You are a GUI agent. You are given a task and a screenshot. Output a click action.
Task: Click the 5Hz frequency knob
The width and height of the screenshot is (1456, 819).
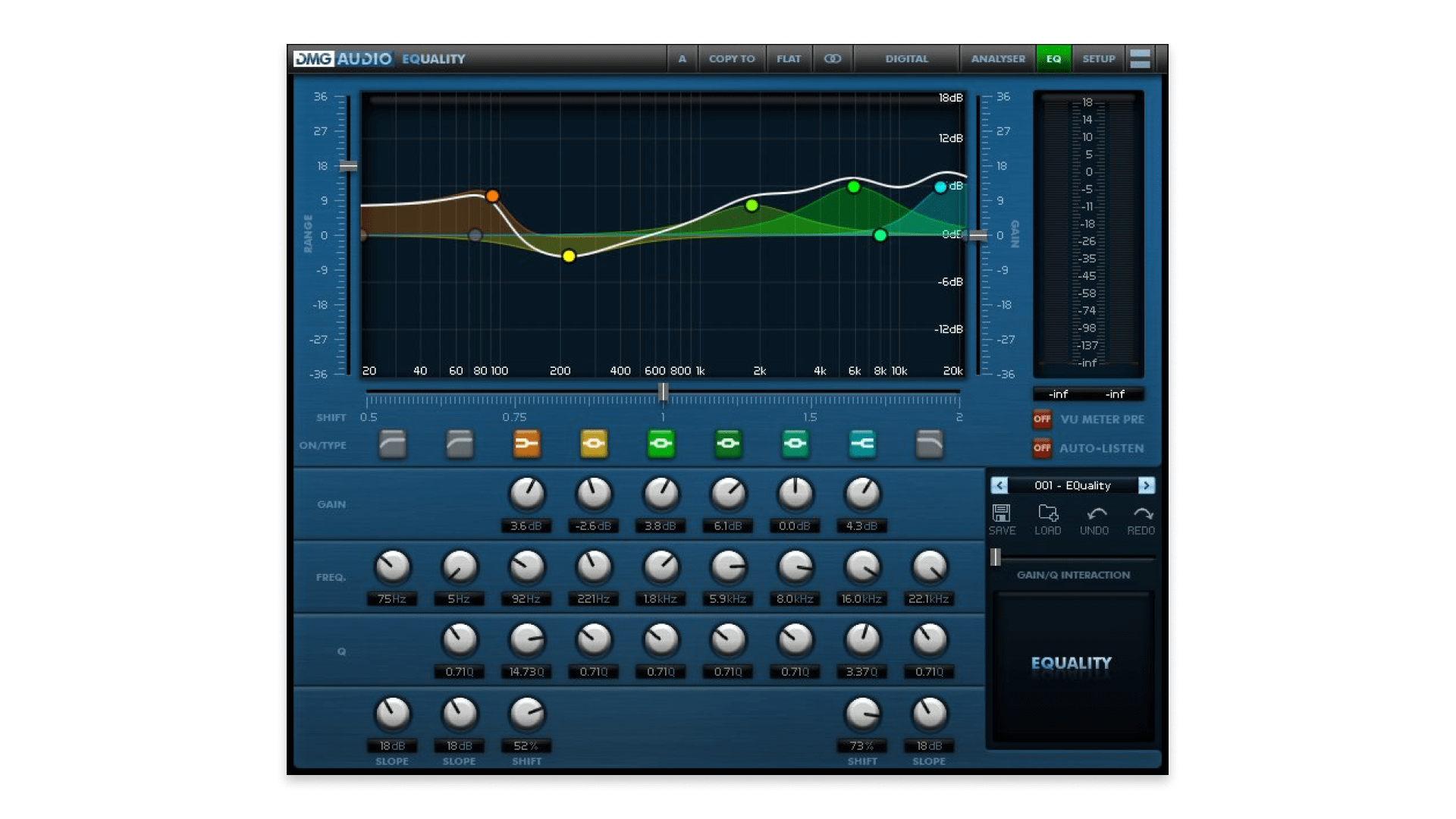coord(460,567)
